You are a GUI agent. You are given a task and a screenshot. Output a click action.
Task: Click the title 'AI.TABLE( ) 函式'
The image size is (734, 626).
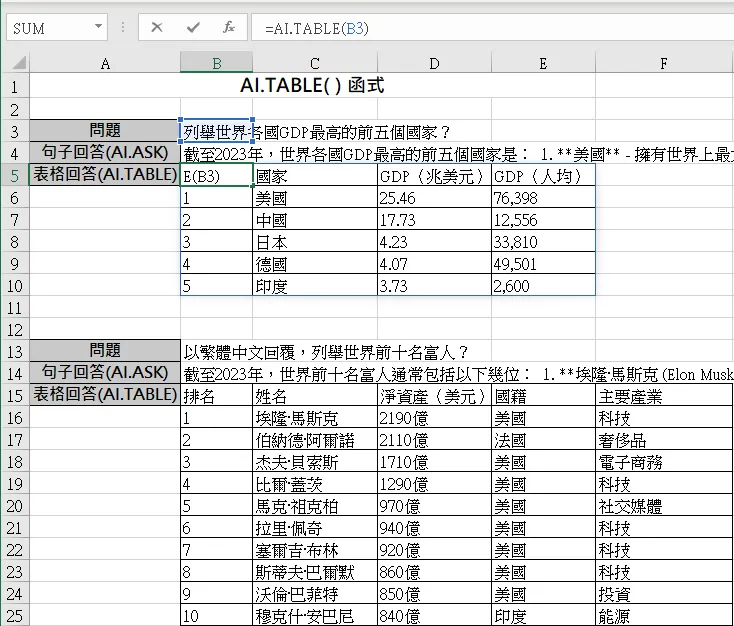pos(312,85)
